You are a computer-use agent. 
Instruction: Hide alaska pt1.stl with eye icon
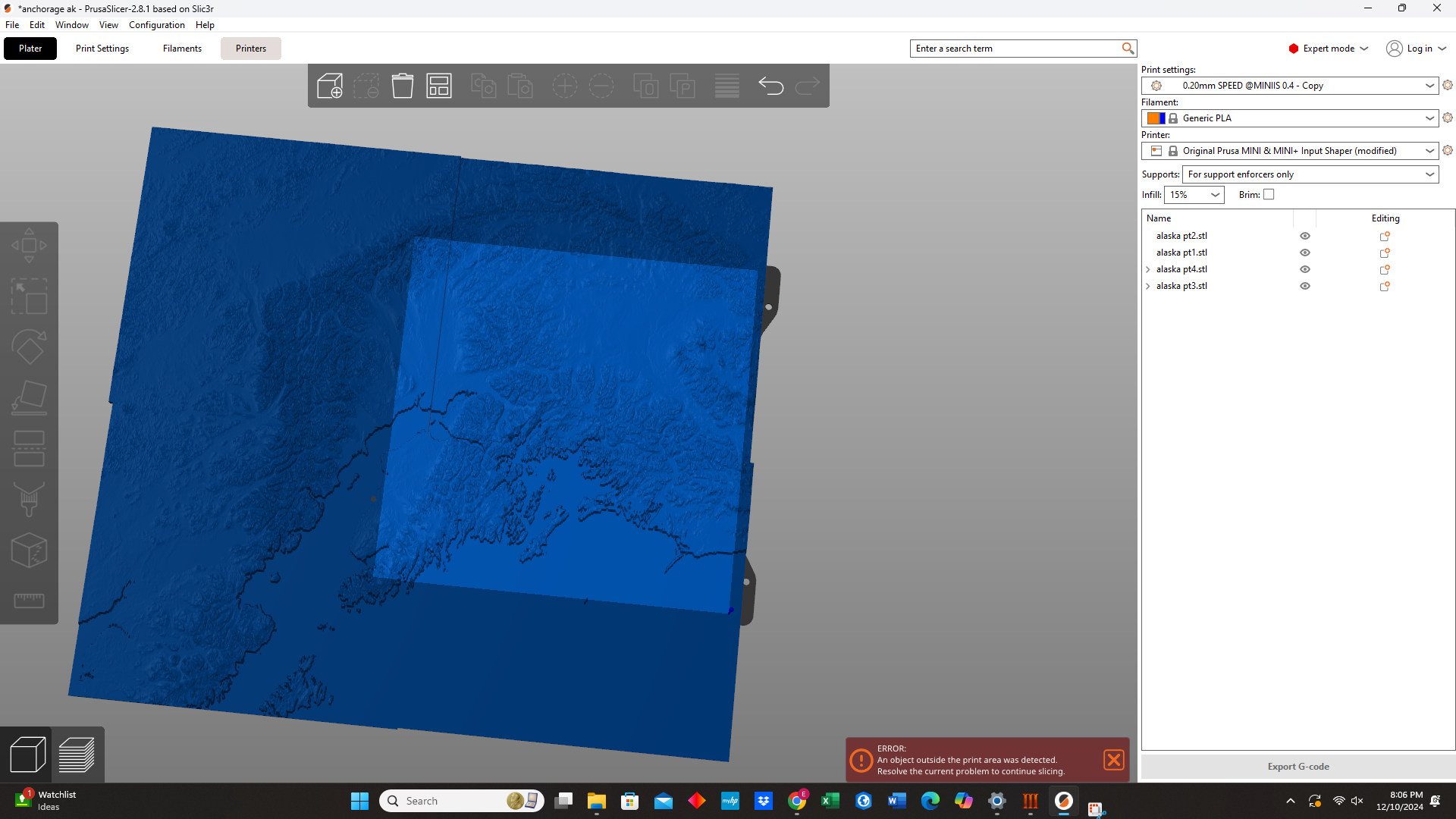1305,253
